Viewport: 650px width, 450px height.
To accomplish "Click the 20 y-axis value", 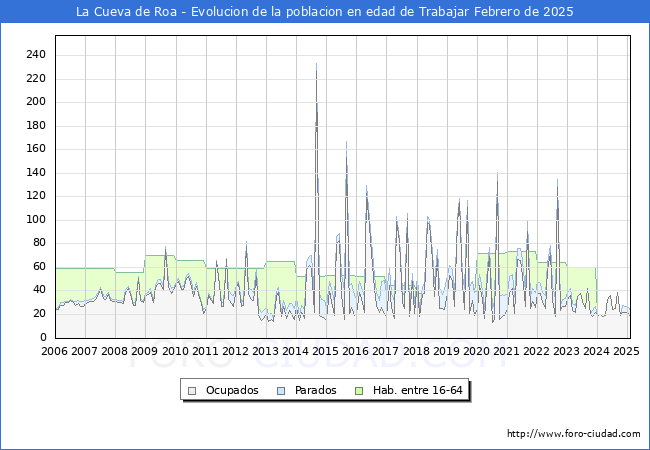I will [40, 313].
